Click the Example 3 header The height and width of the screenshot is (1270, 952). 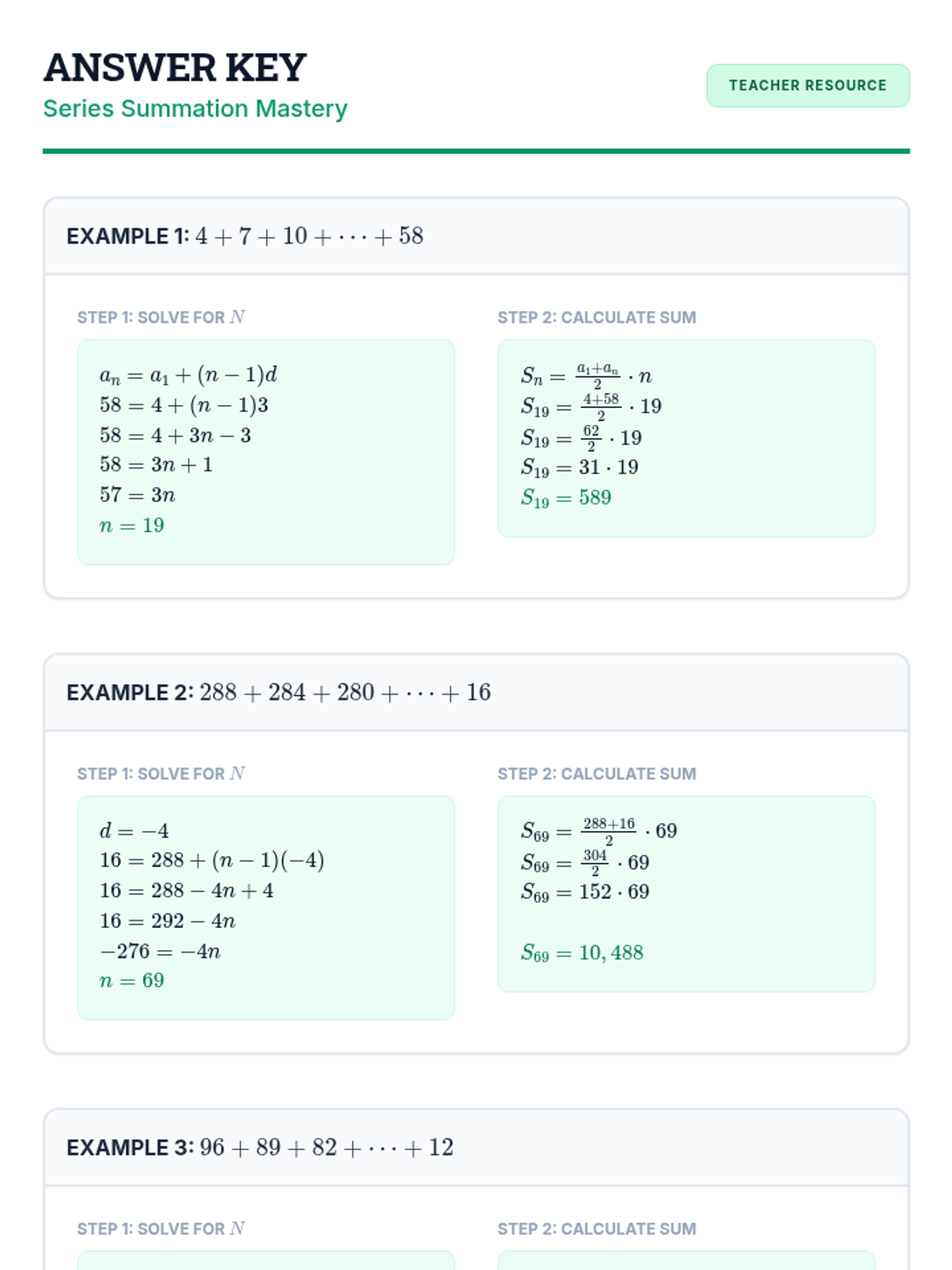point(259,1148)
